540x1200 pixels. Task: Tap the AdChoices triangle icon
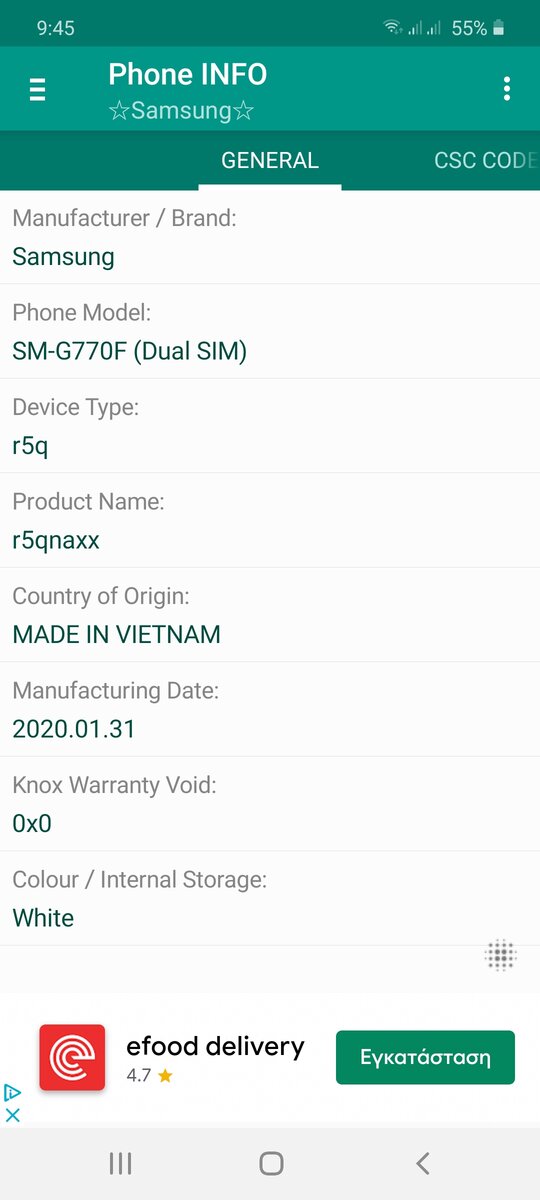(x=12, y=1092)
